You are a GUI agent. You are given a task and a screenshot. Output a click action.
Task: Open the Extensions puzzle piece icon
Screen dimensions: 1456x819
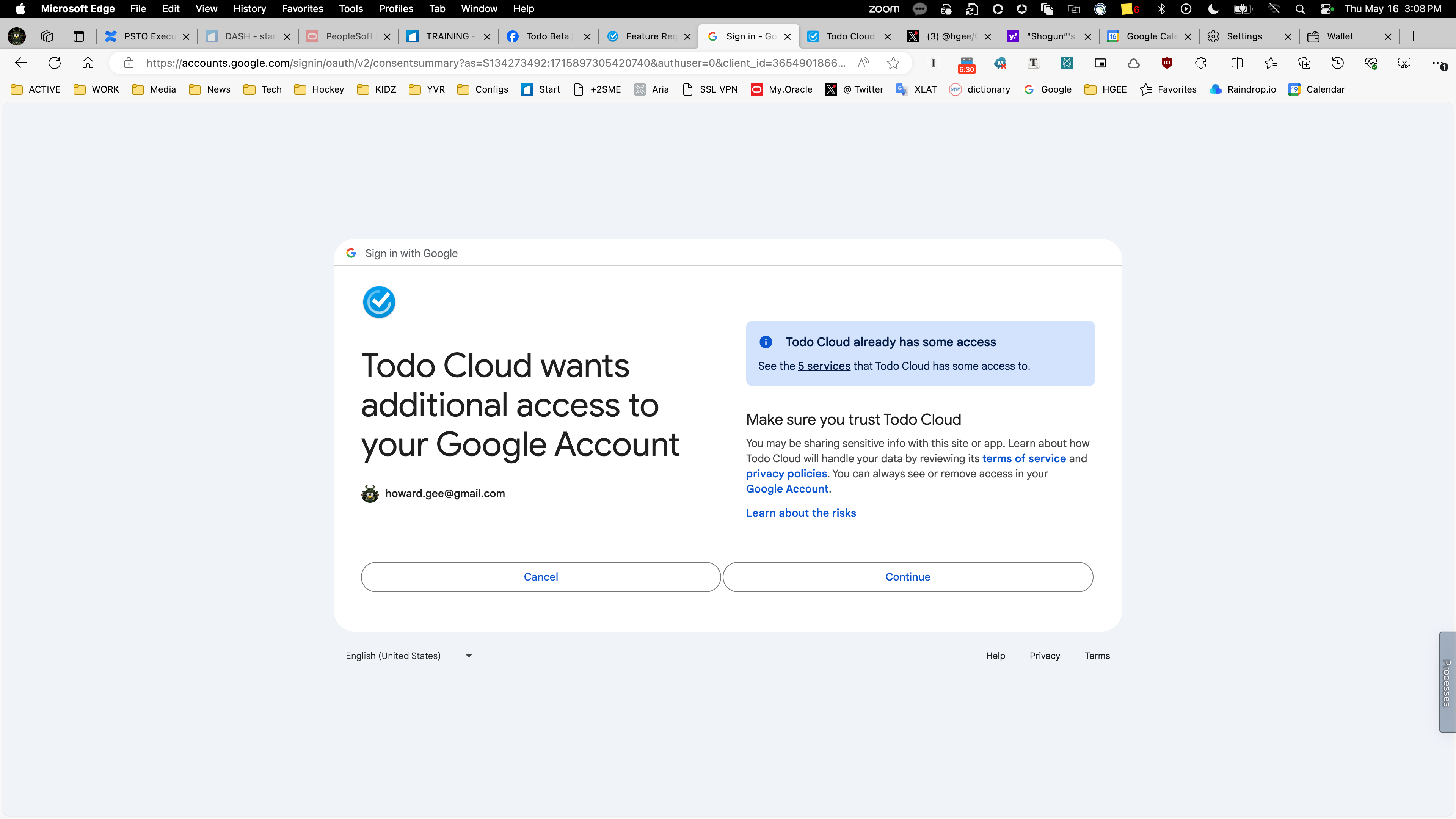(x=1200, y=63)
